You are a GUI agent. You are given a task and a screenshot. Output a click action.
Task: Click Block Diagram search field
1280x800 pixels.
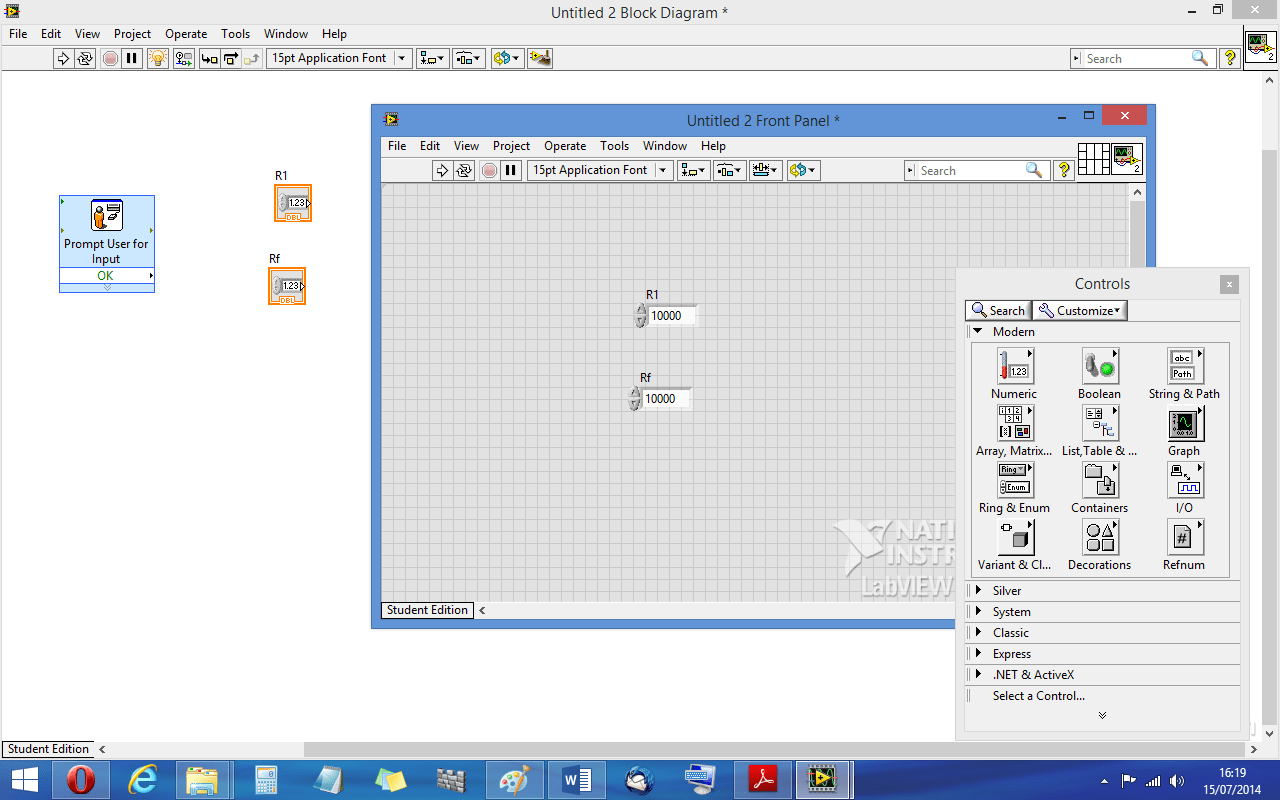pyautogui.click(x=1143, y=59)
